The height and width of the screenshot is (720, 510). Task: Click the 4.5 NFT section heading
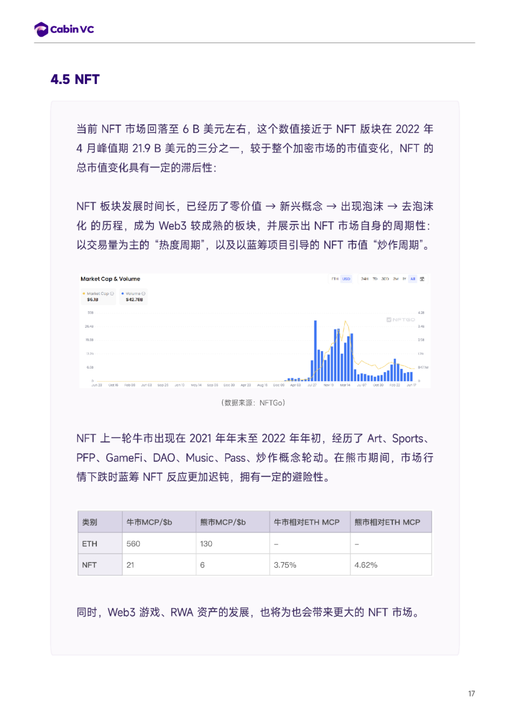(75, 79)
